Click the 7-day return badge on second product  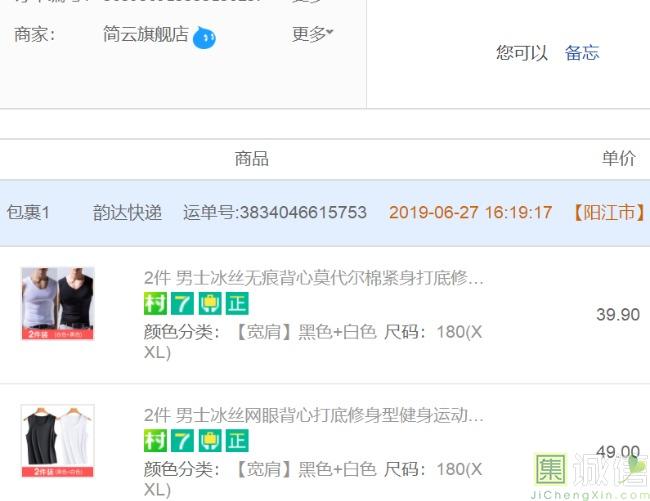[x=182, y=440]
